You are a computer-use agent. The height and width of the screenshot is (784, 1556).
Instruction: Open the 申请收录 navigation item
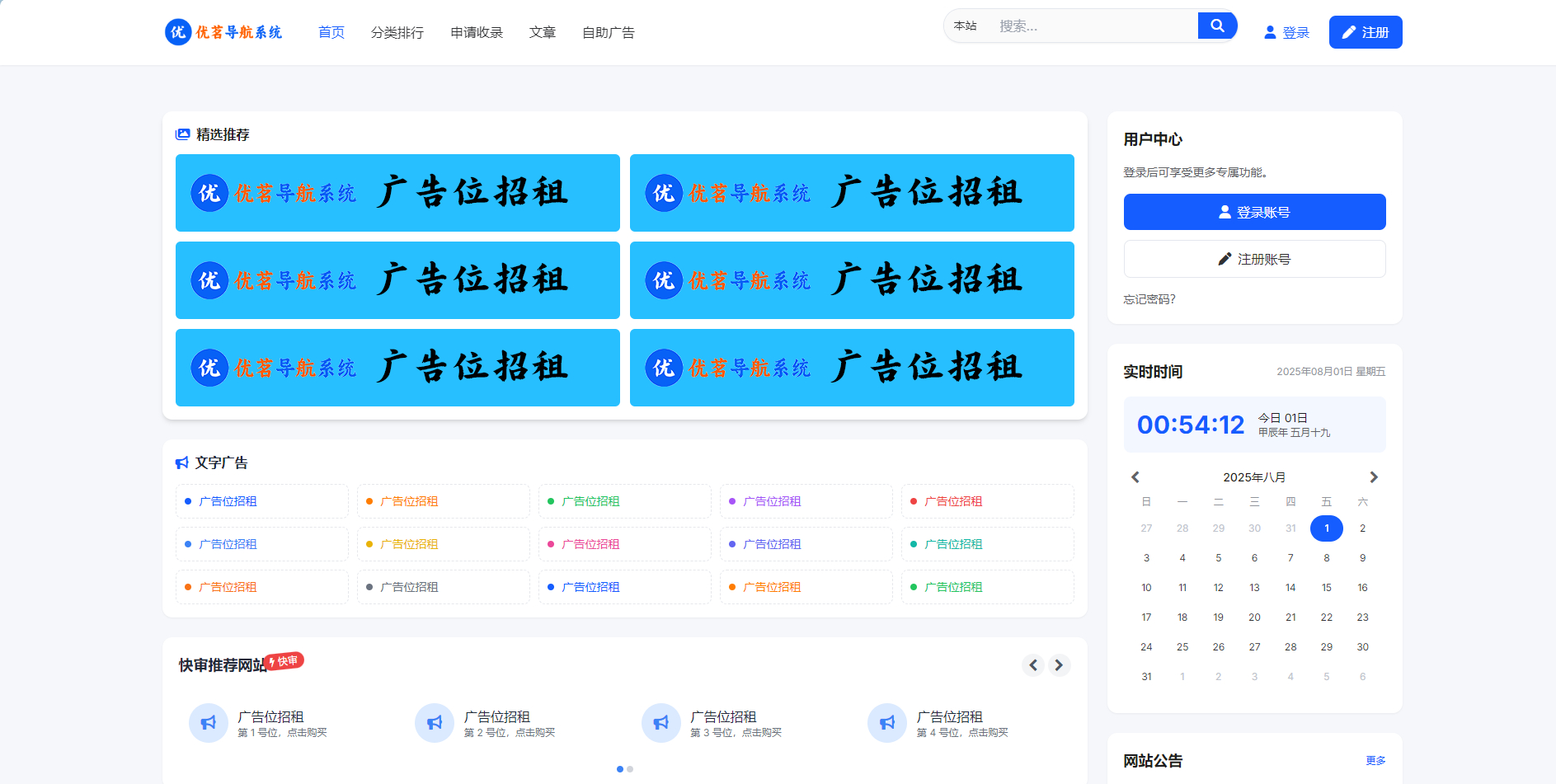click(477, 33)
